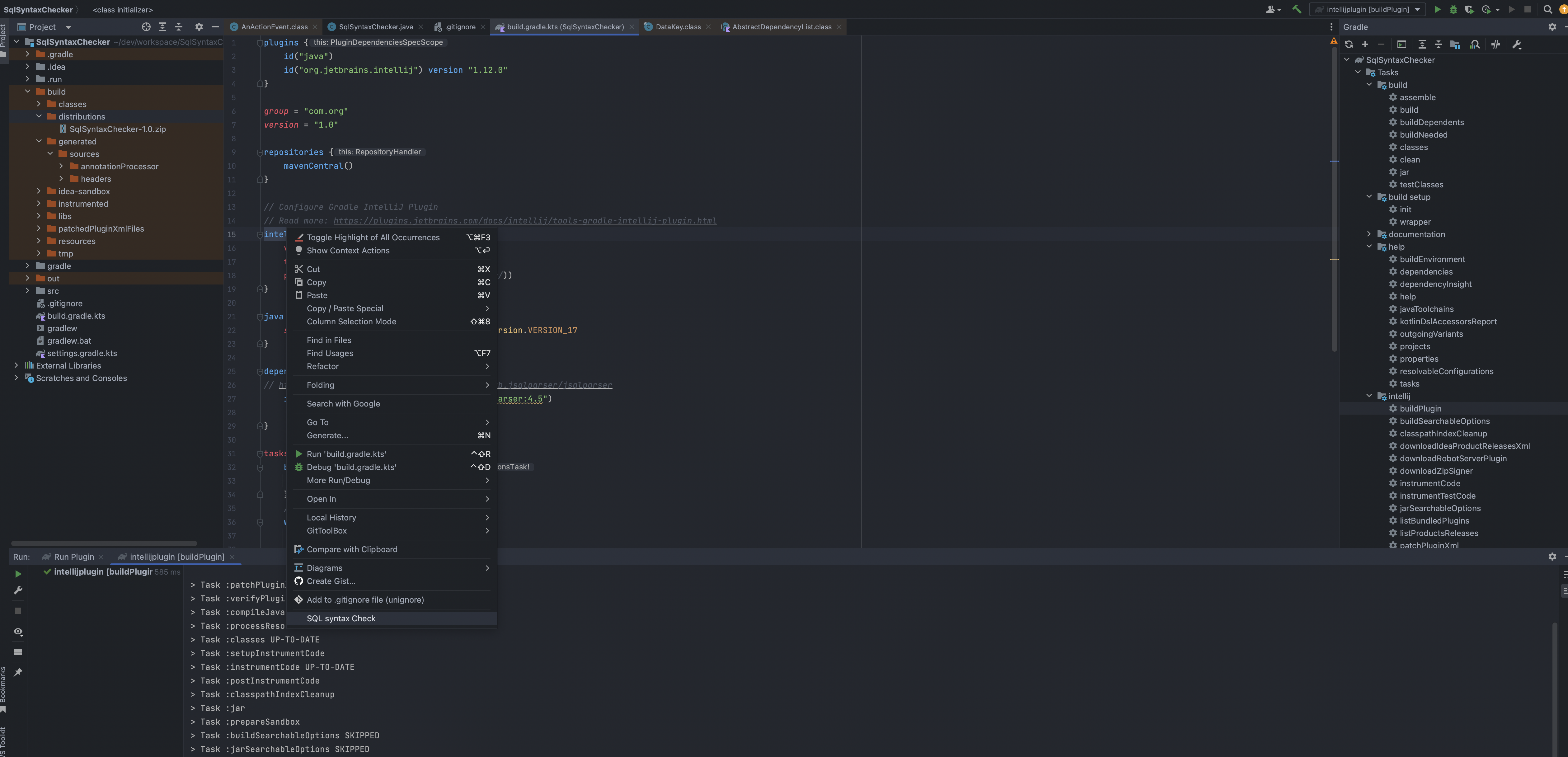1568x757 pixels.
Task: Toggle the Run panel pin tab icon
Action: tap(18, 672)
